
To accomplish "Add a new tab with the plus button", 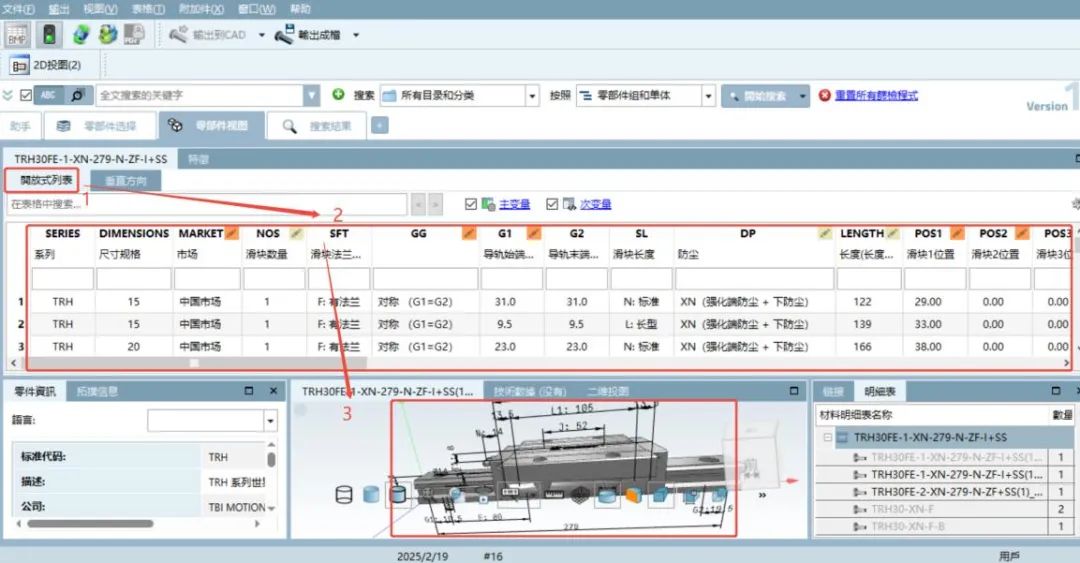I will 380,125.
